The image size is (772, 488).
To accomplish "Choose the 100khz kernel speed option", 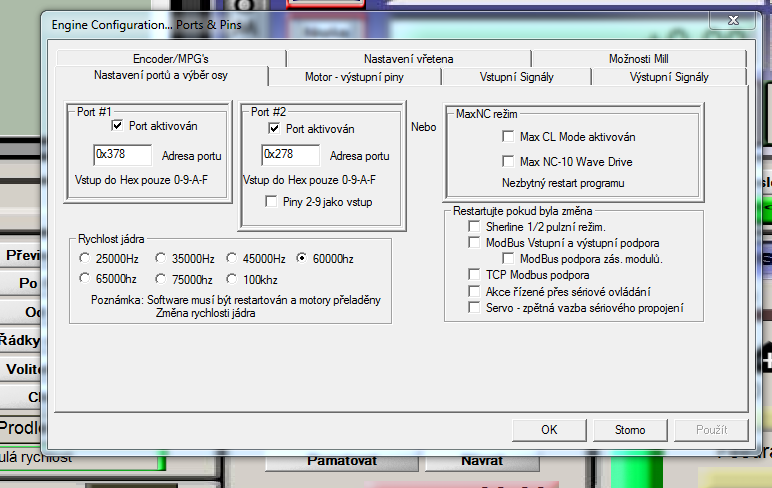I will (x=232, y=279).
